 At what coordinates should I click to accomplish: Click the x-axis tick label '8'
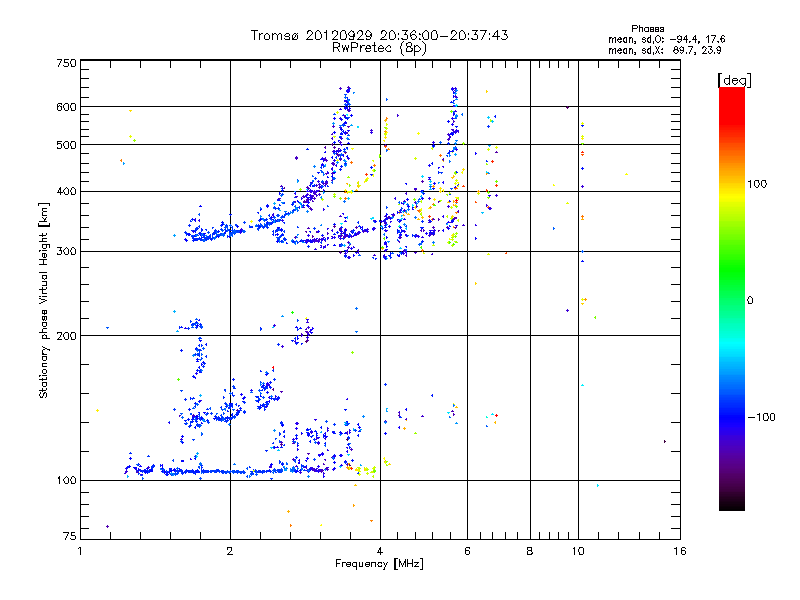click(530, 551)
